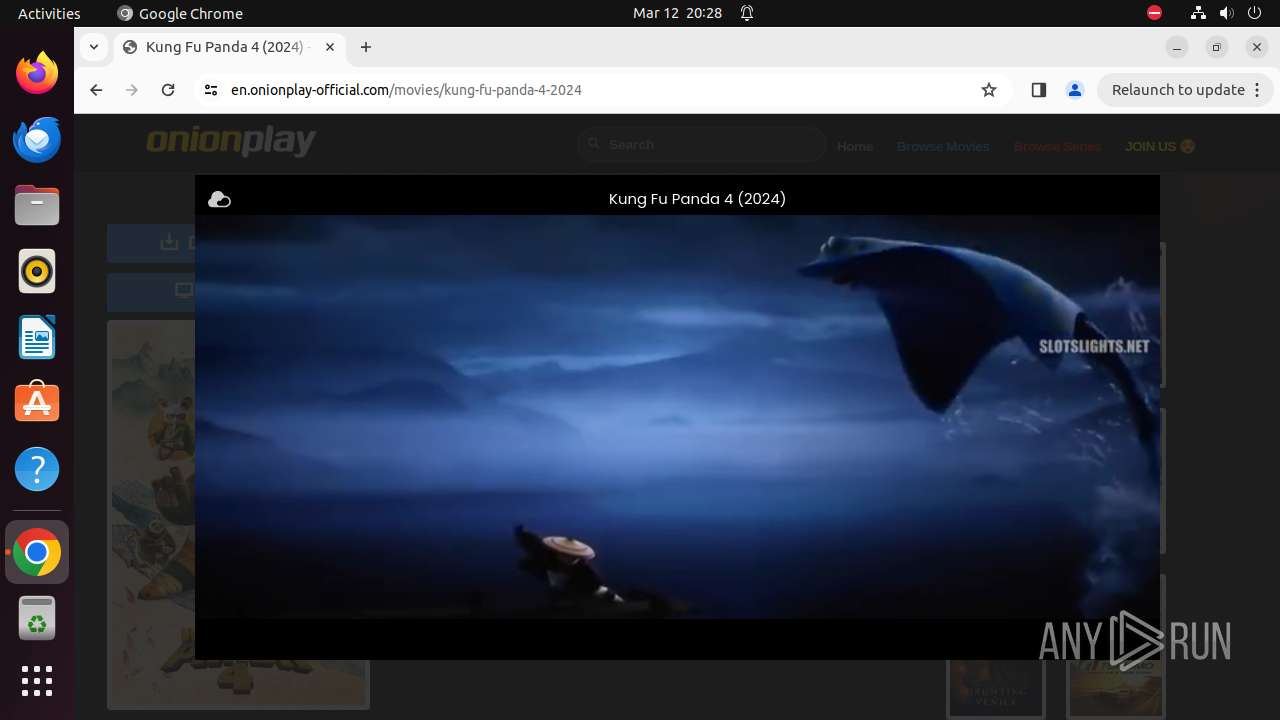This screenshot has width=1280, height=720.
Task: Click the JOIN US link
Action: 1160,146
